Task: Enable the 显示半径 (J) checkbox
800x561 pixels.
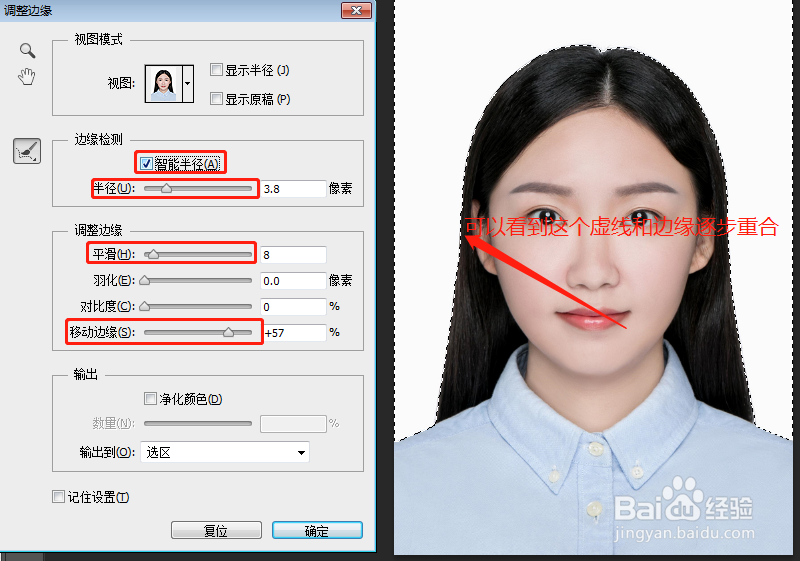Action: 216,69
